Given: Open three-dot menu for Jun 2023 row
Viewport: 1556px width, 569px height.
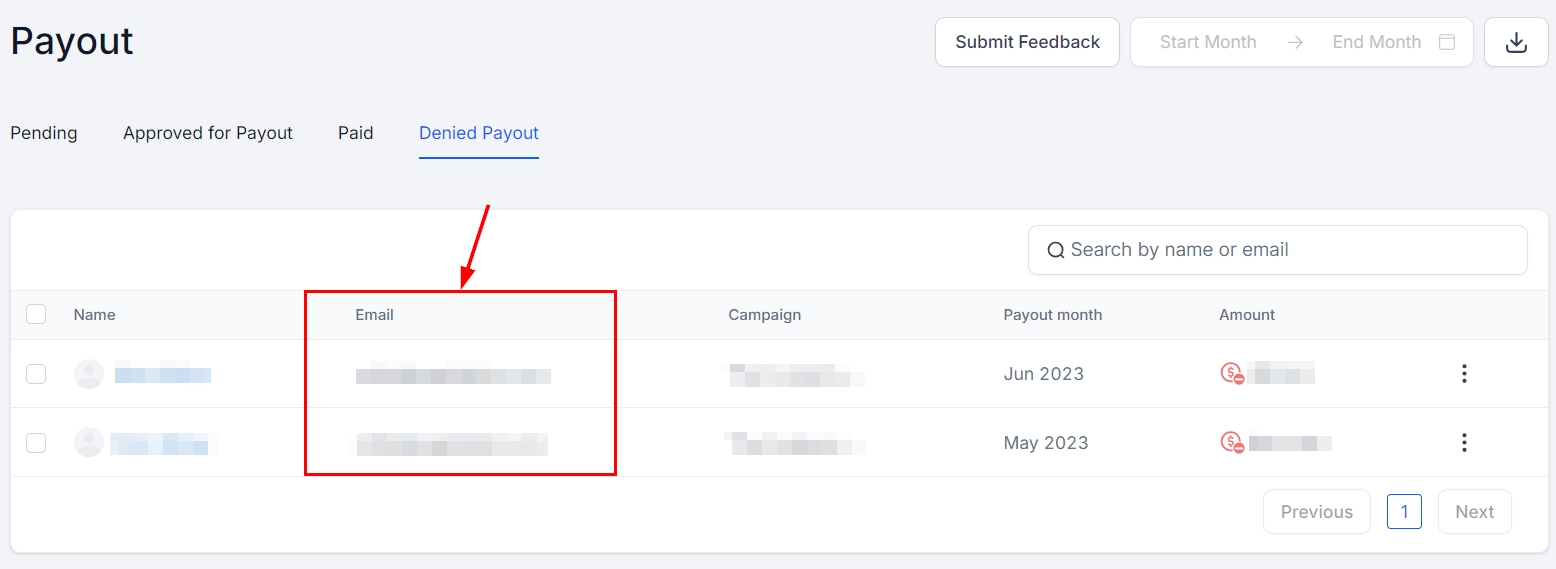Looking at the screenshot, I should pyautogui.click(x=1464, y=374).
